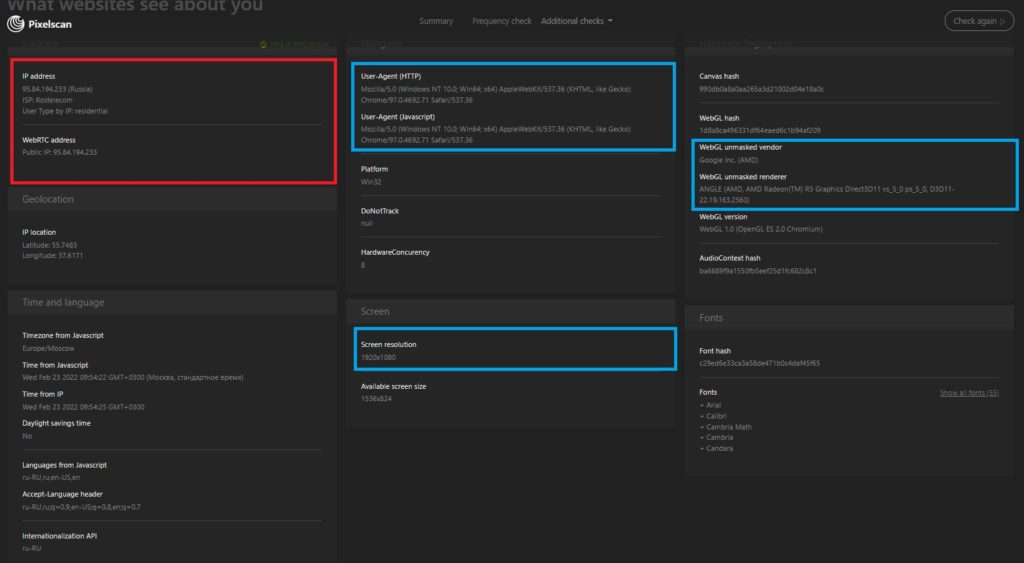This screenshot has height=563, width=1024.
Task: Open the Summary tab
Action: [x=436, y=21]
